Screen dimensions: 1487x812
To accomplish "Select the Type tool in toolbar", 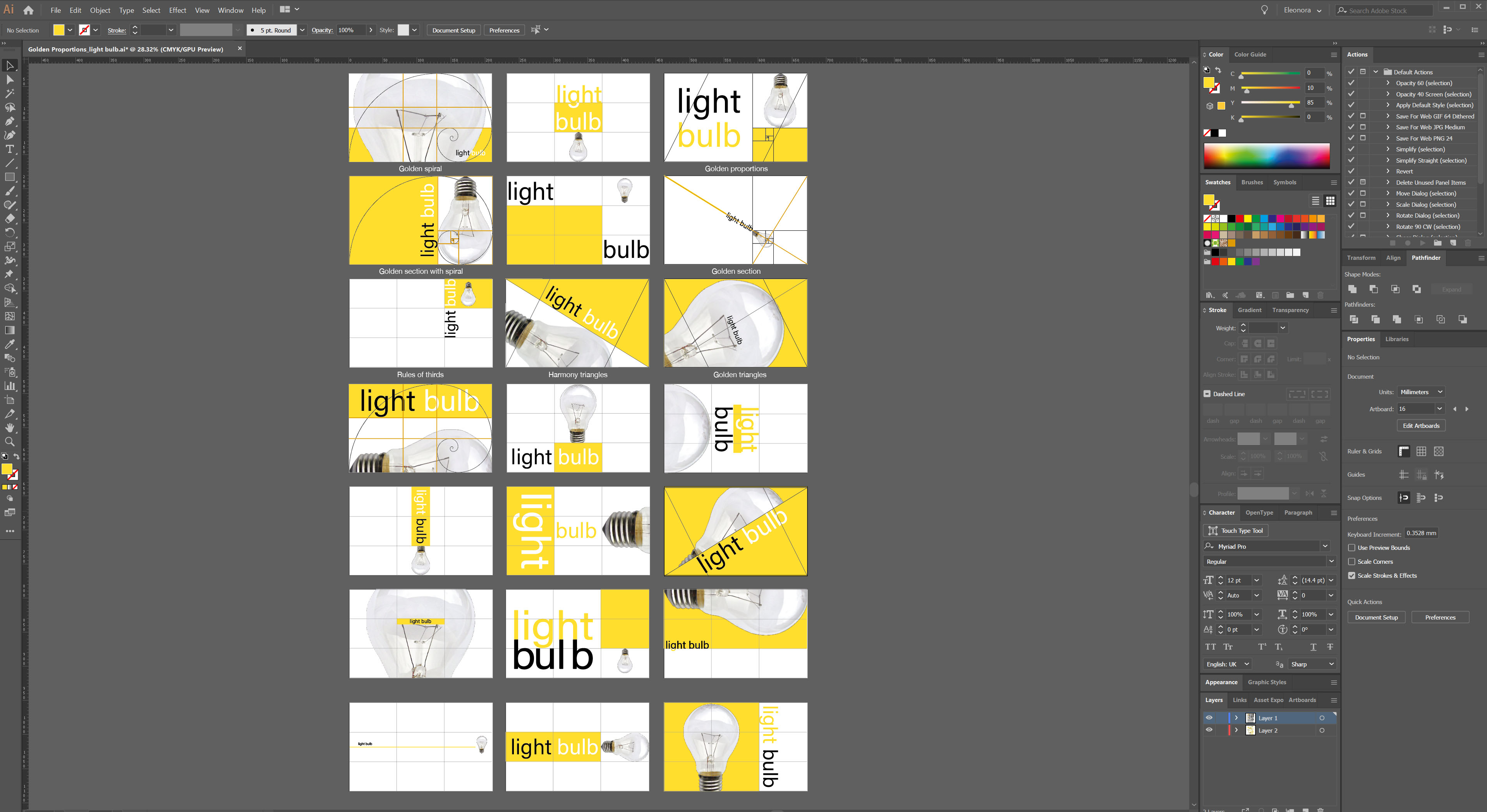I will [x=10, y=149].
